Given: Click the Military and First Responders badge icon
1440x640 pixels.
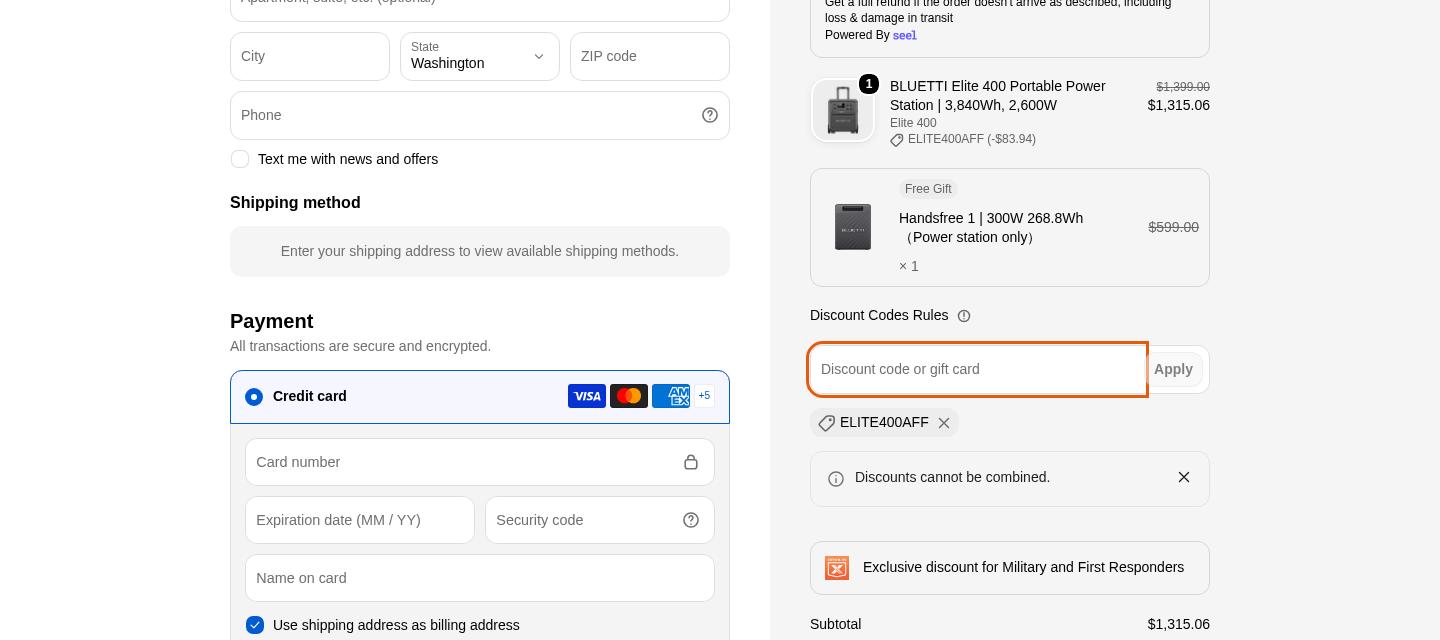Looking at the screenshot, I should click(837, 568).
